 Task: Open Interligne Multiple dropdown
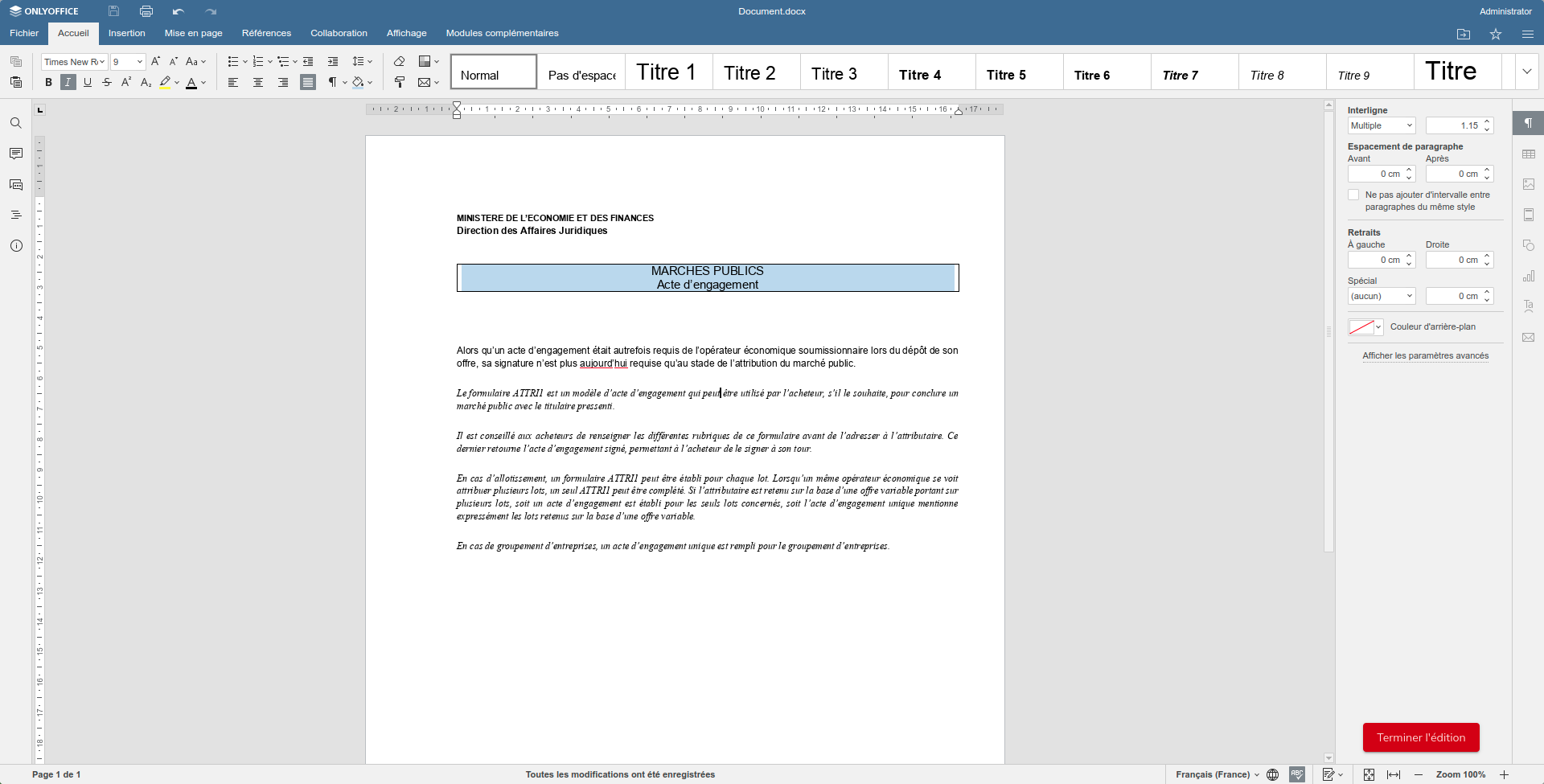point(1381,125)
